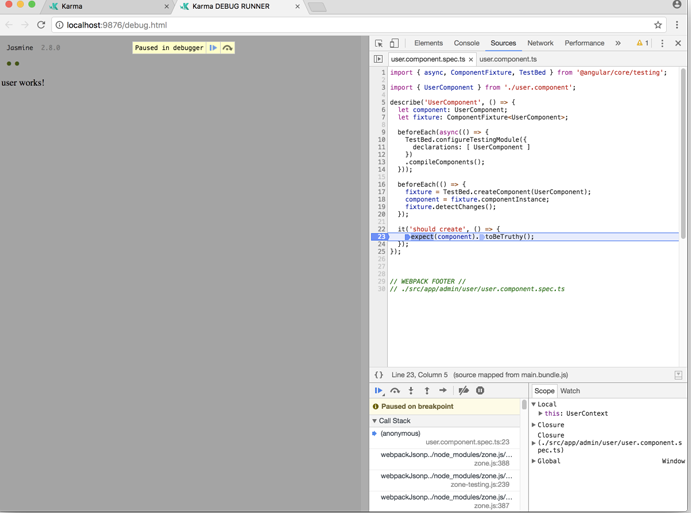This screenshot has height=513, width=691.
Task: Reload the page with browser refresh button
Action: tap(41, 25)
